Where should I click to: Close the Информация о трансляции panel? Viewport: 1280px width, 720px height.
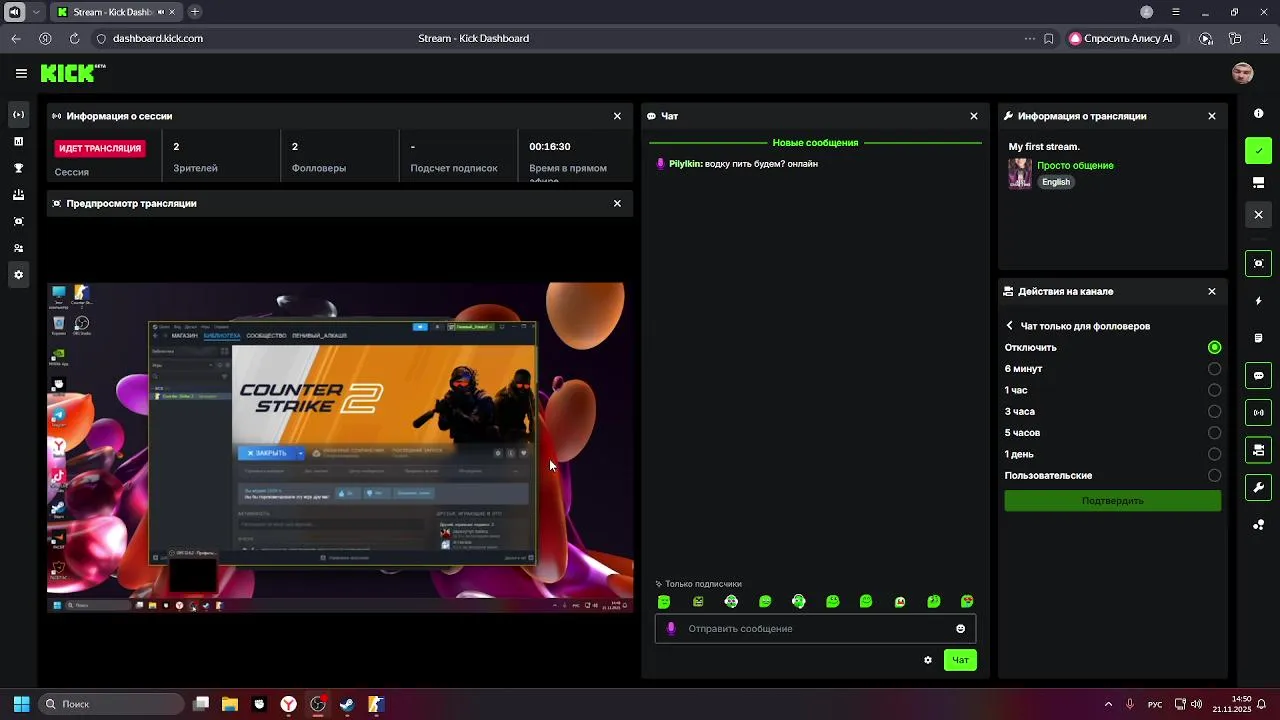point(1212,116)
